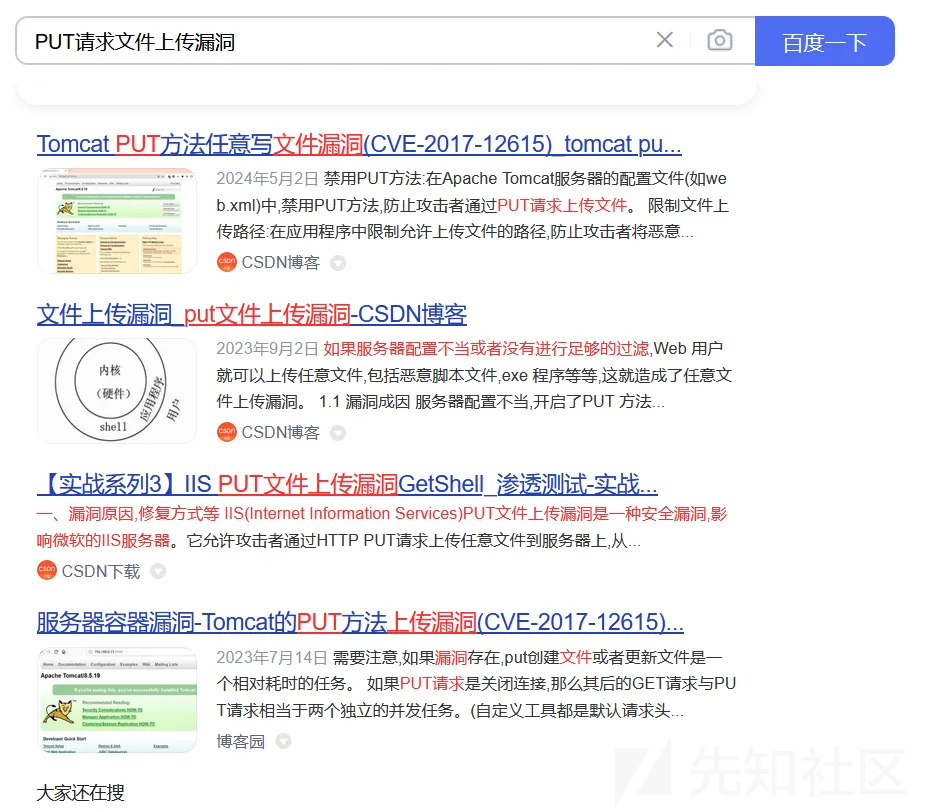Screen dimensions: 929x812
Task: Open the 内核 shell diagram thumbnail
Action: (x=117, y=391)
